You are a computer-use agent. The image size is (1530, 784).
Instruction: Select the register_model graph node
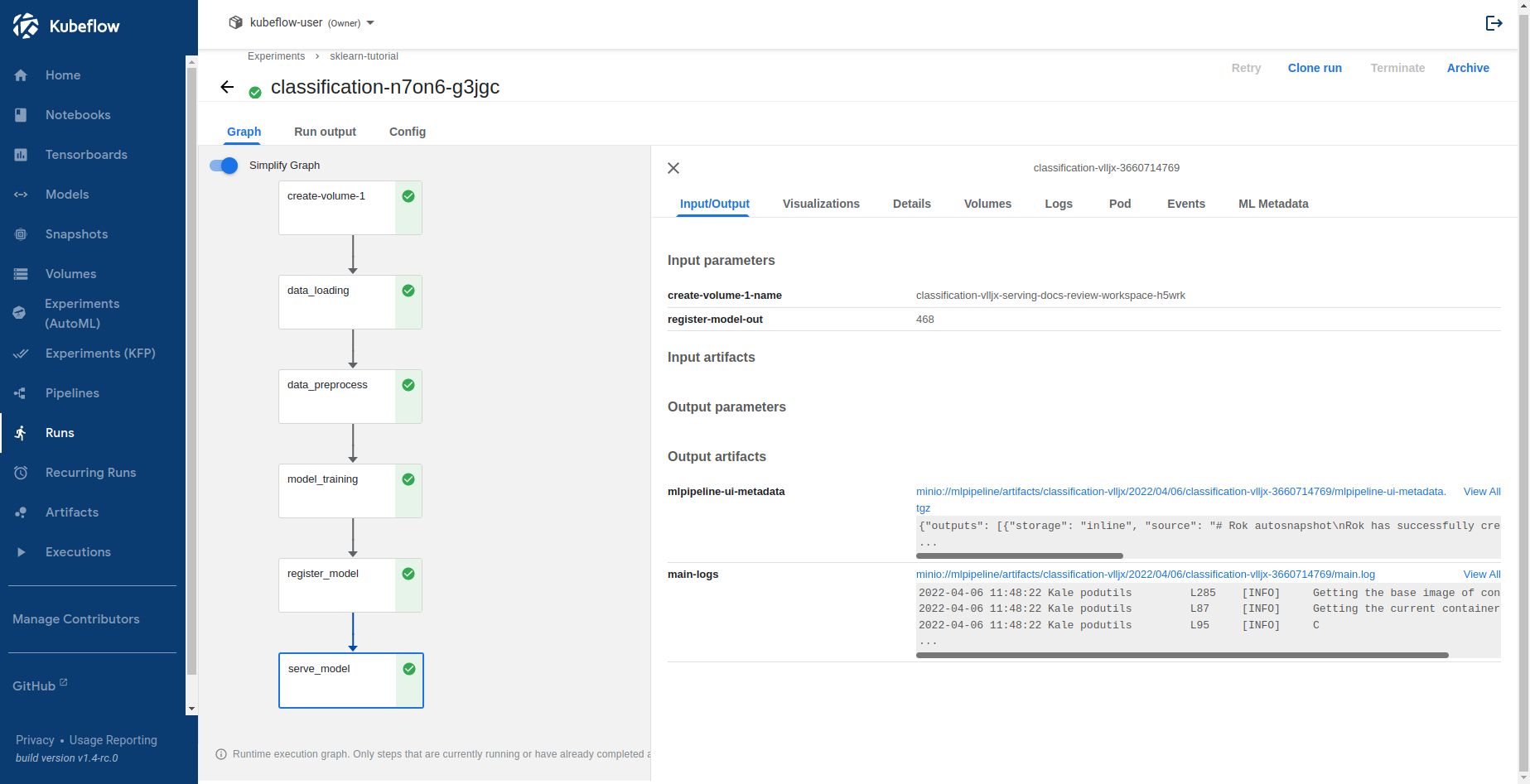(x=350, y=585)
